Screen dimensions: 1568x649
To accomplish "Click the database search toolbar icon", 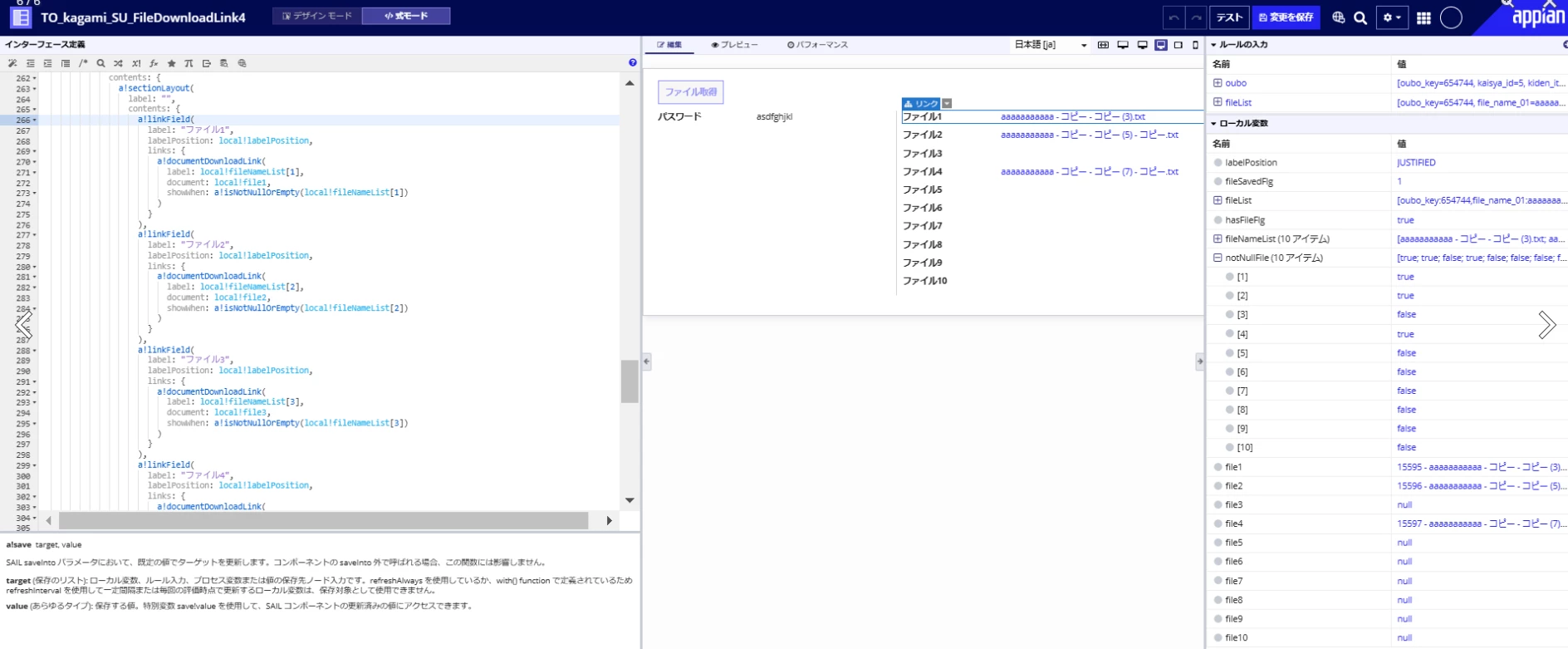I will (224, 63).
